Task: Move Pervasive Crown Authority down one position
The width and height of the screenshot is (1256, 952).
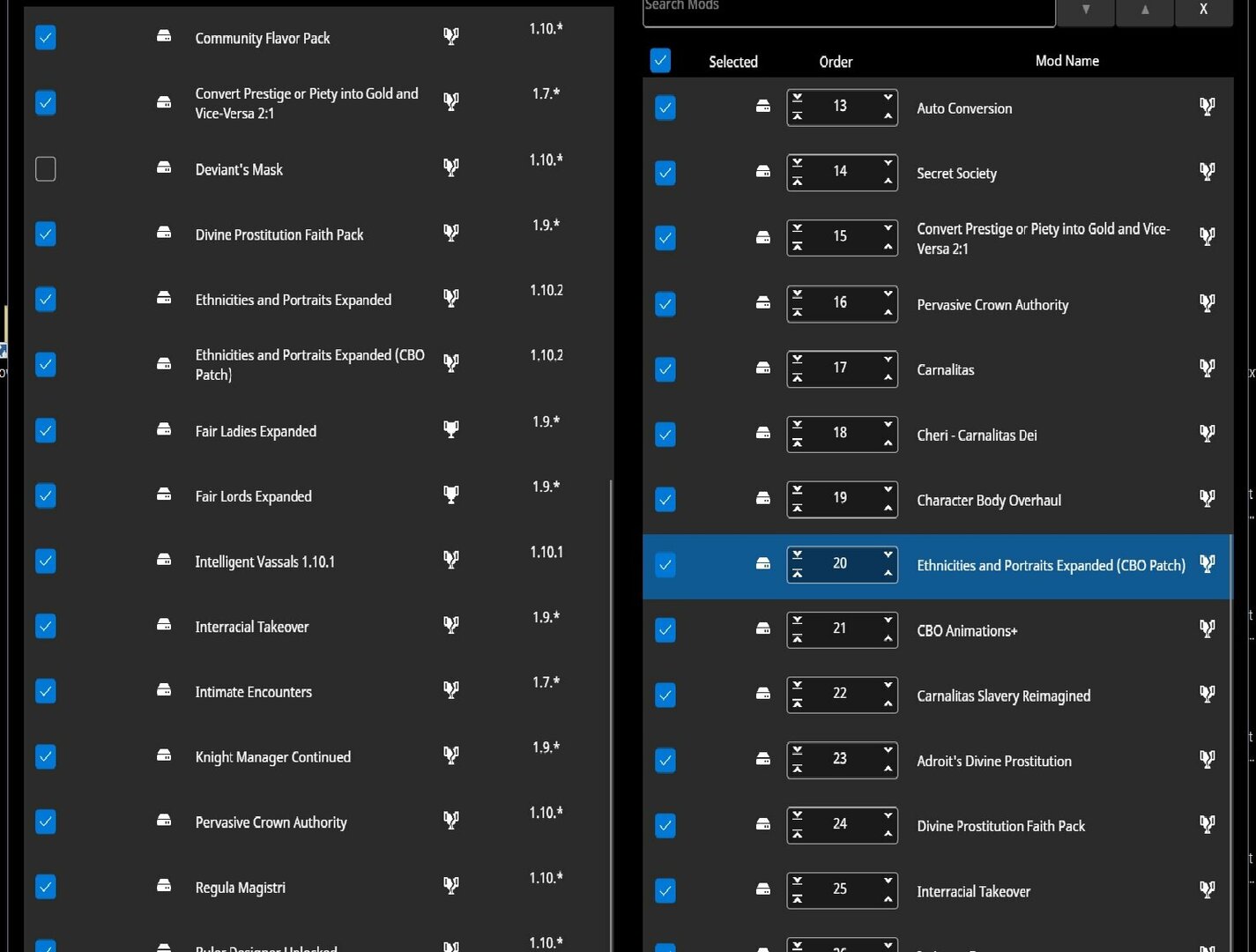Action: pos(888,294)
